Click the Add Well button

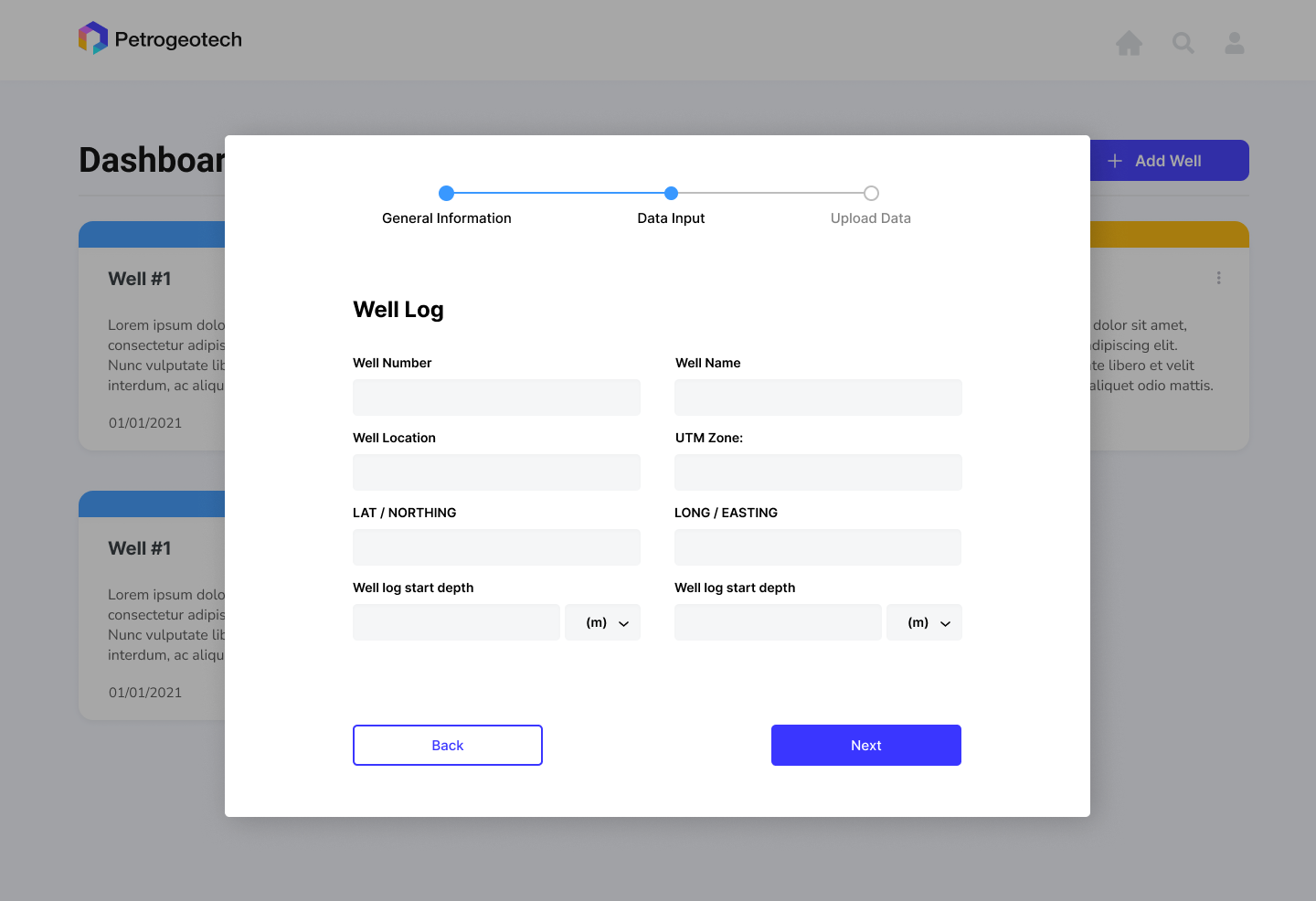point(1170,161)
